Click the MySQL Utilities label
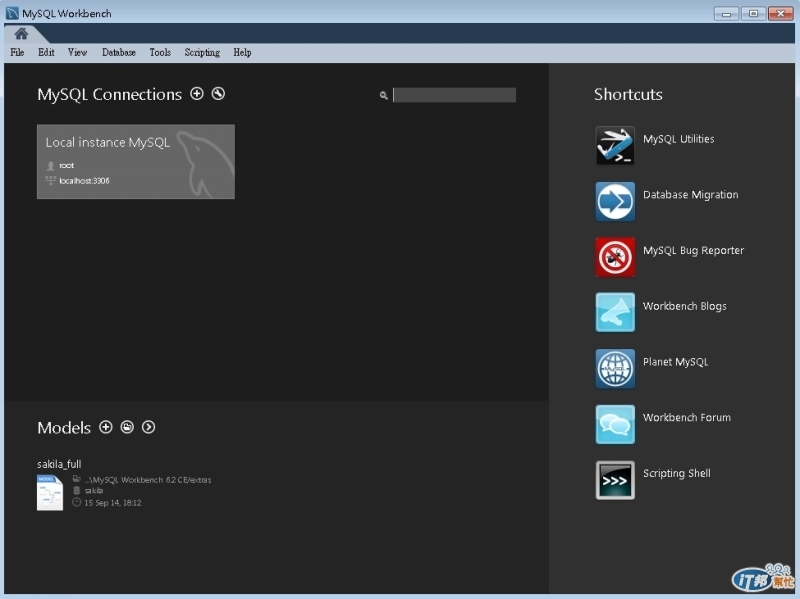Screen dimensions: 800x599 678,139
